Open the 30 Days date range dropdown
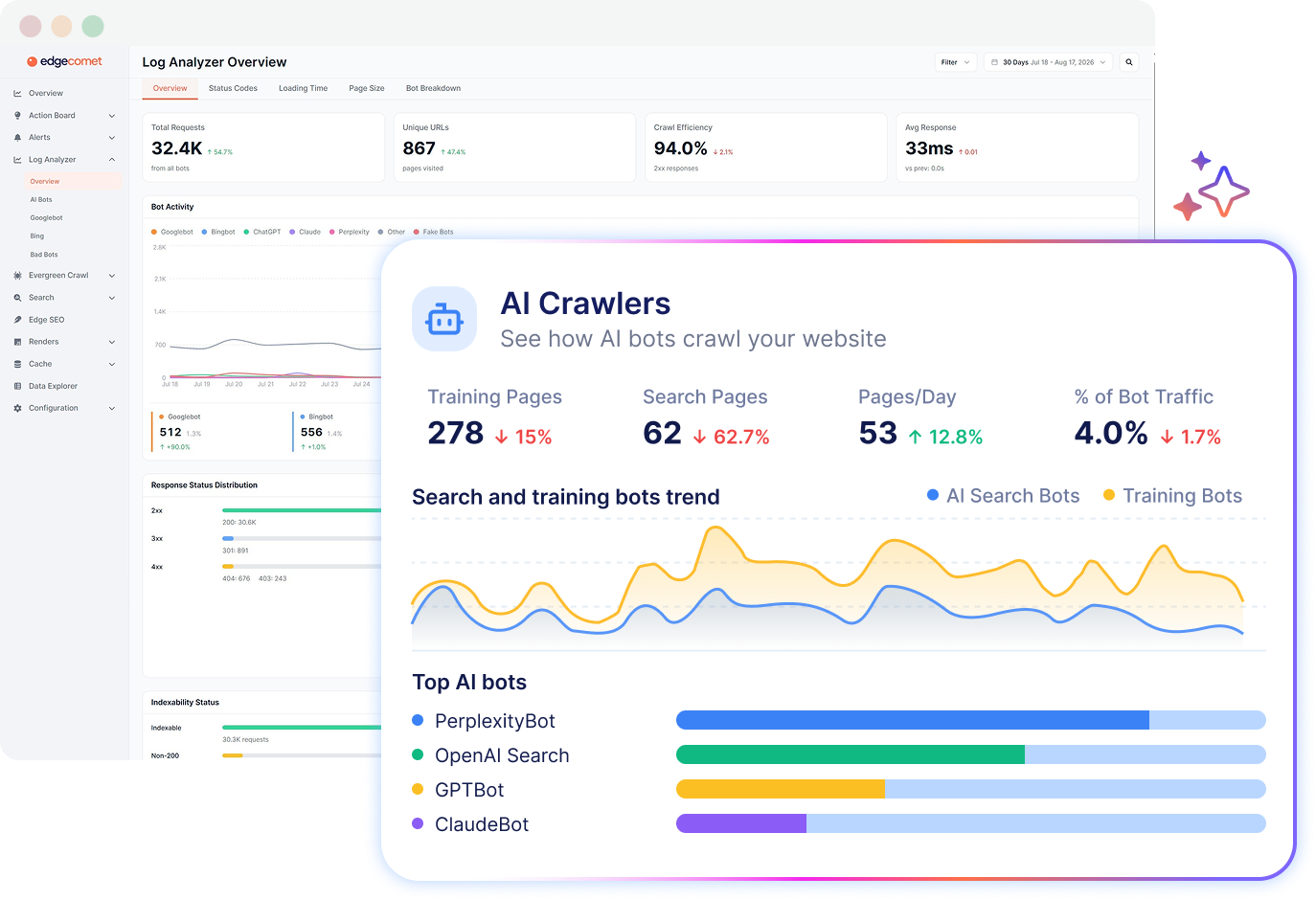Screen dimensions: 1316x900 (1049, 62)
